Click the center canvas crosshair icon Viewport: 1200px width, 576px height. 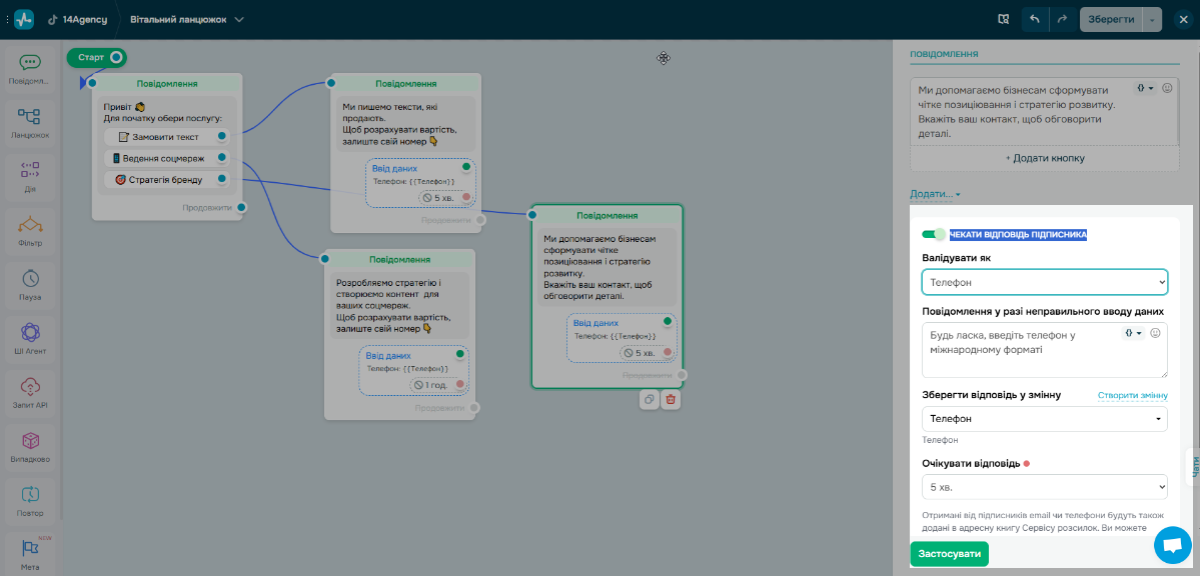663,58
